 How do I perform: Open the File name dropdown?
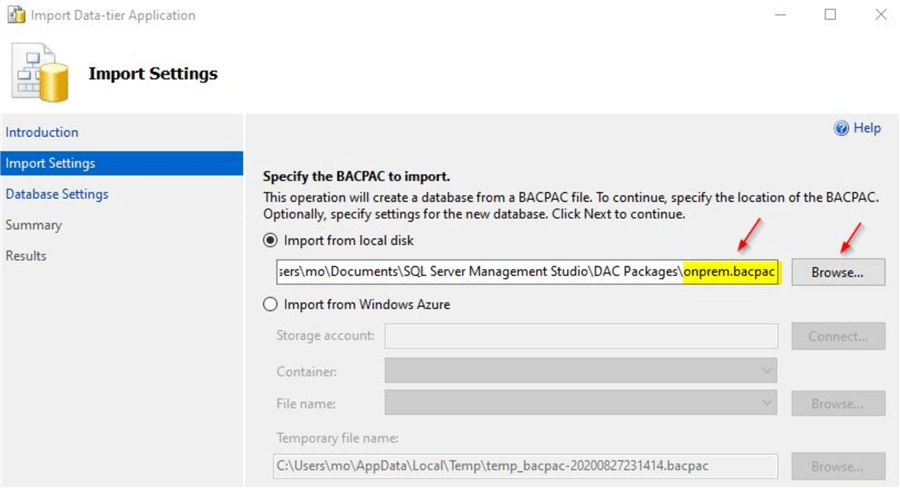pyautogui.click(x=581, y=403)
